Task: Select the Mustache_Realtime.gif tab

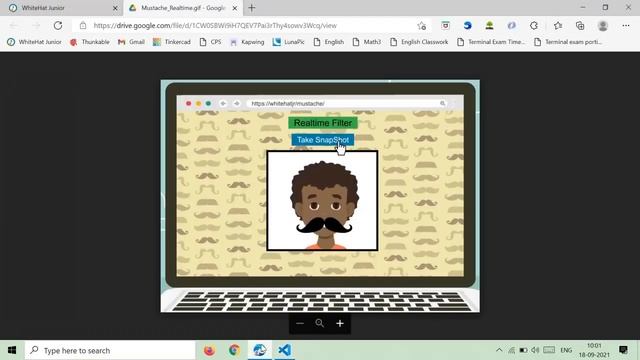Action: pos(183,8)
